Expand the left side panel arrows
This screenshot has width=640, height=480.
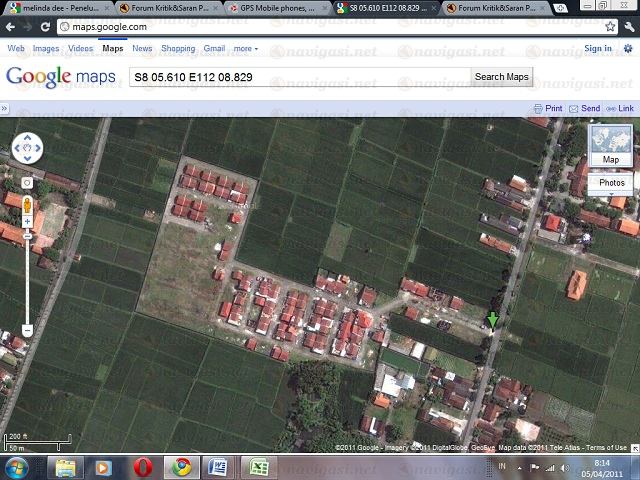tap(6, 108)
